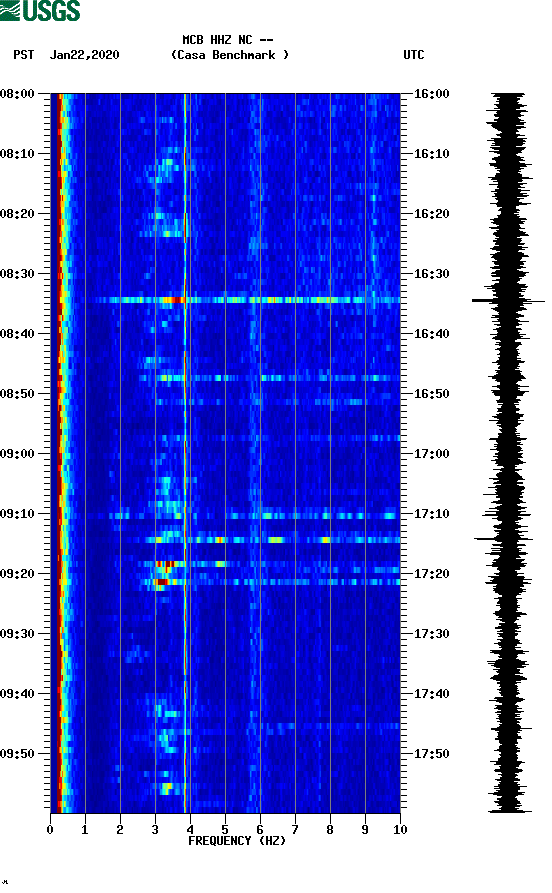Click the 09:50 PST time label
The width and height of the screenshot is (552, 893).
[17, 753]
